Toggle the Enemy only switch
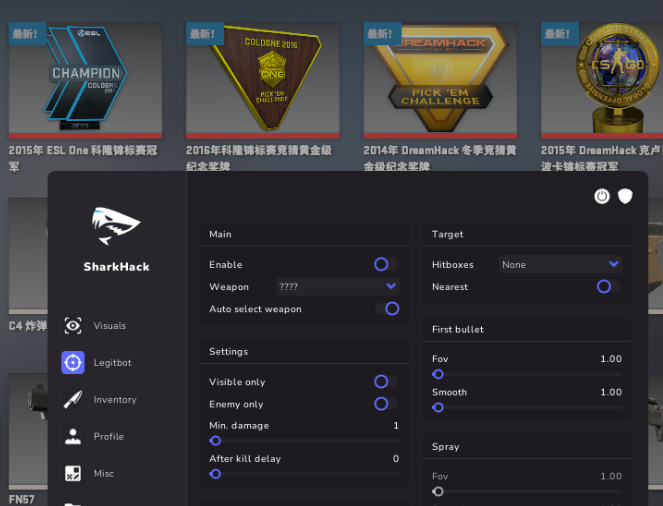 tap(386, 404)
